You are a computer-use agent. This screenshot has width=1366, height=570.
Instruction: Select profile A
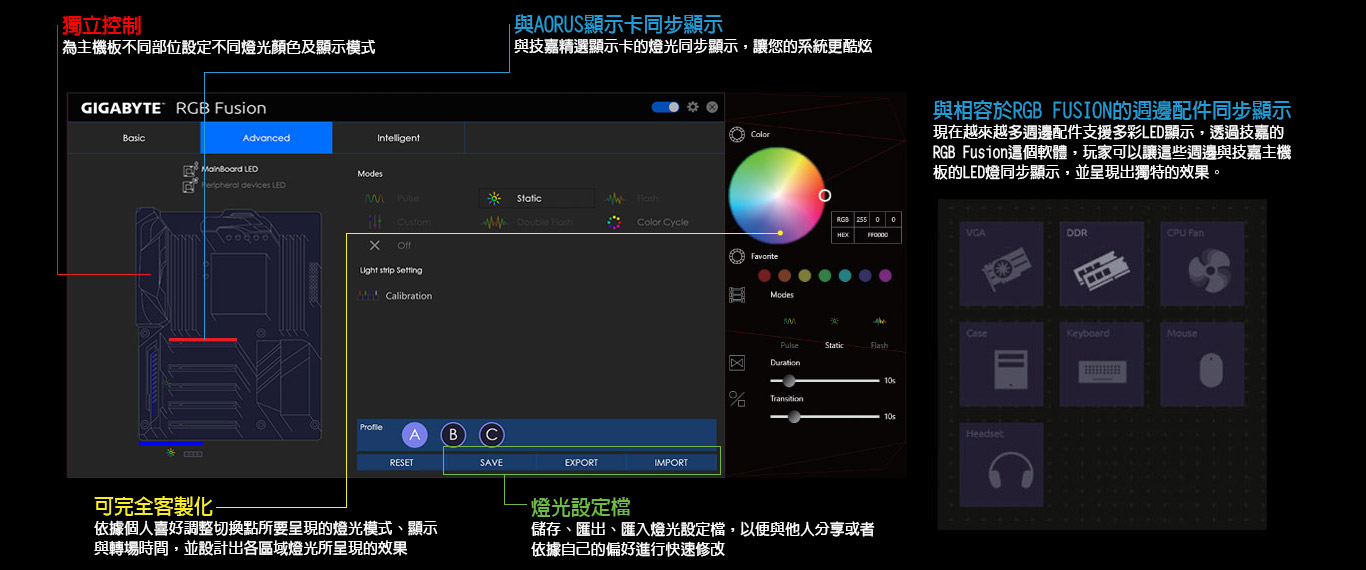[415, 435]
